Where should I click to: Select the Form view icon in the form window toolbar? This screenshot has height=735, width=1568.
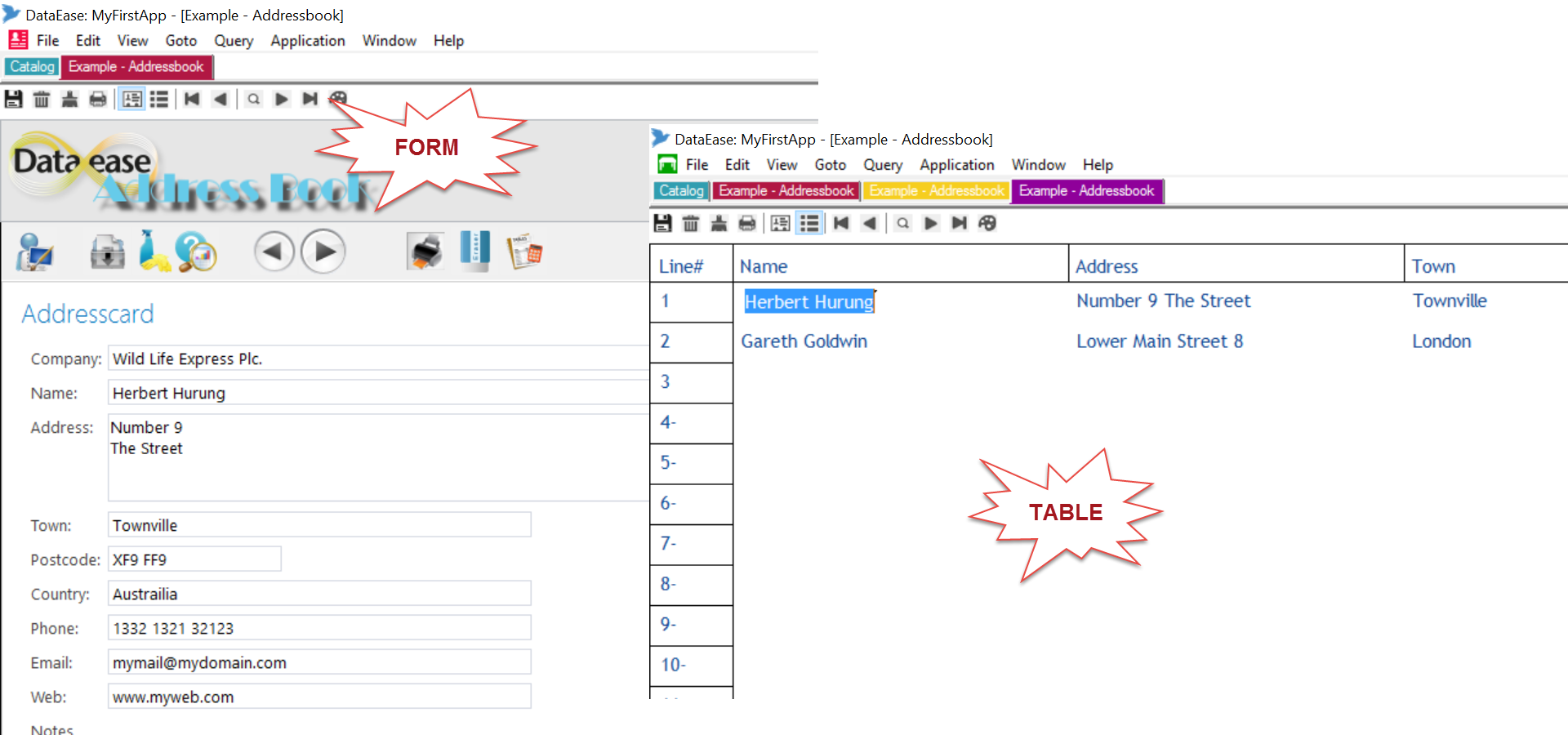(131, 100)
